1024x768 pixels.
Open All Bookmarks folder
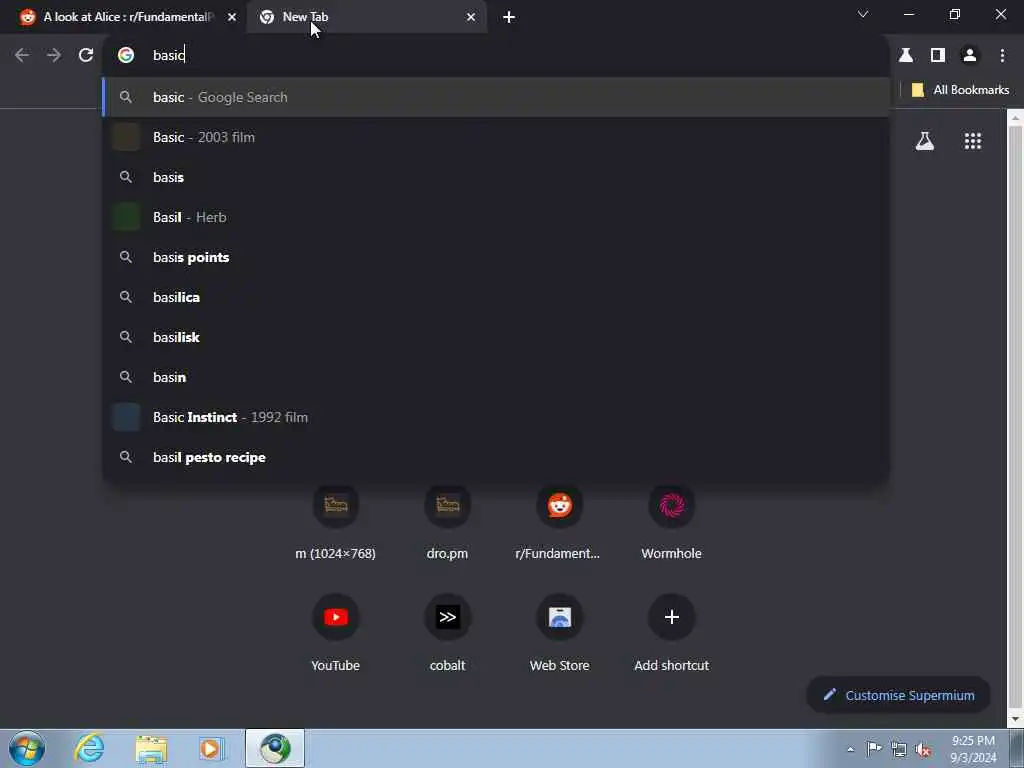point(959,90)
